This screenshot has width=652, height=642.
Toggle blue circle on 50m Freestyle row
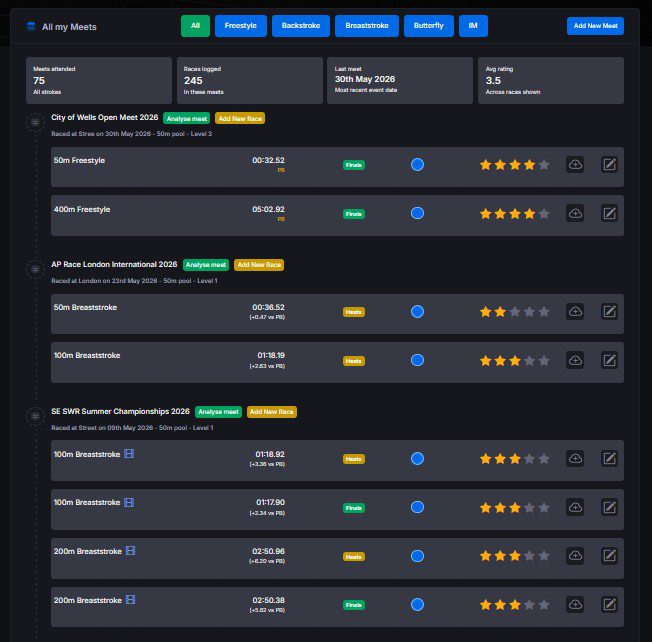[x=417, y=165]
